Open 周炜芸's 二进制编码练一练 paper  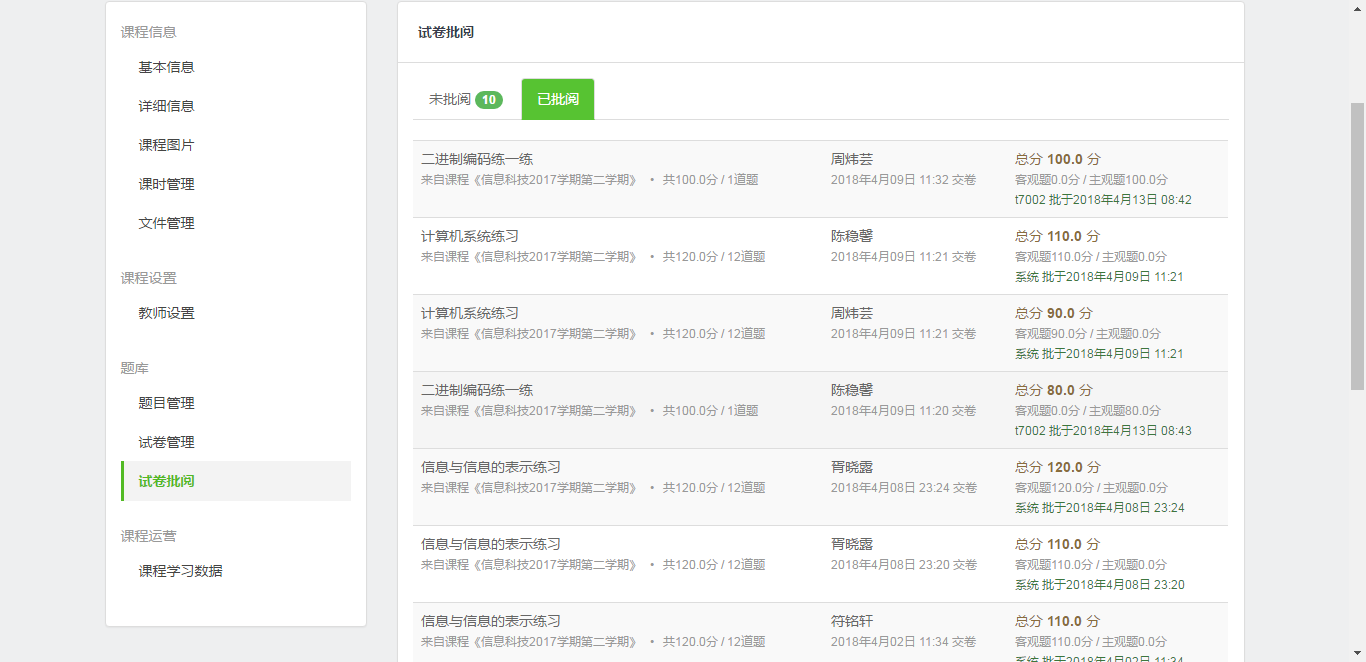(x=477, y=159)
